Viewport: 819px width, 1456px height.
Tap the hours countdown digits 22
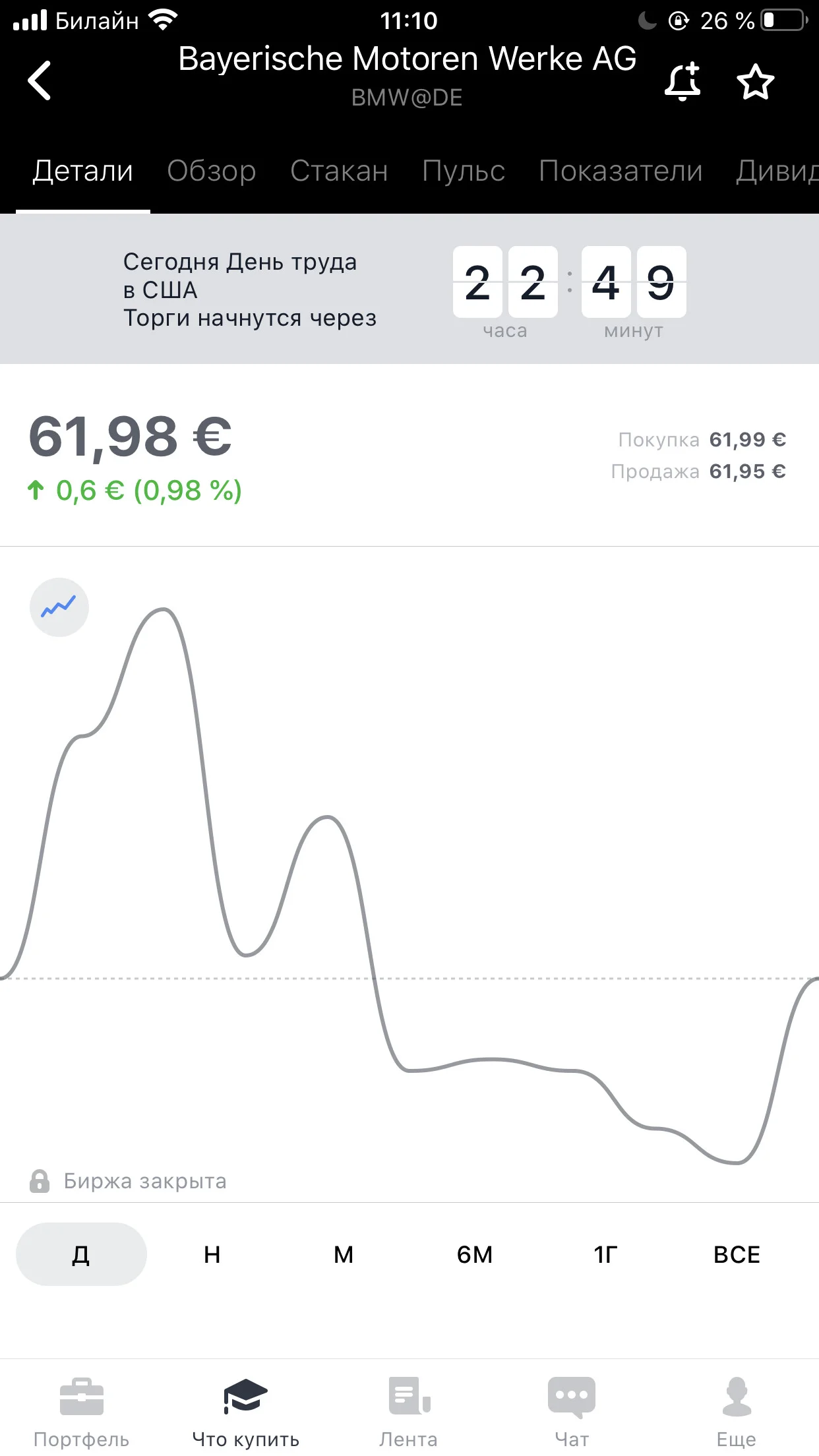coord(505,282)
